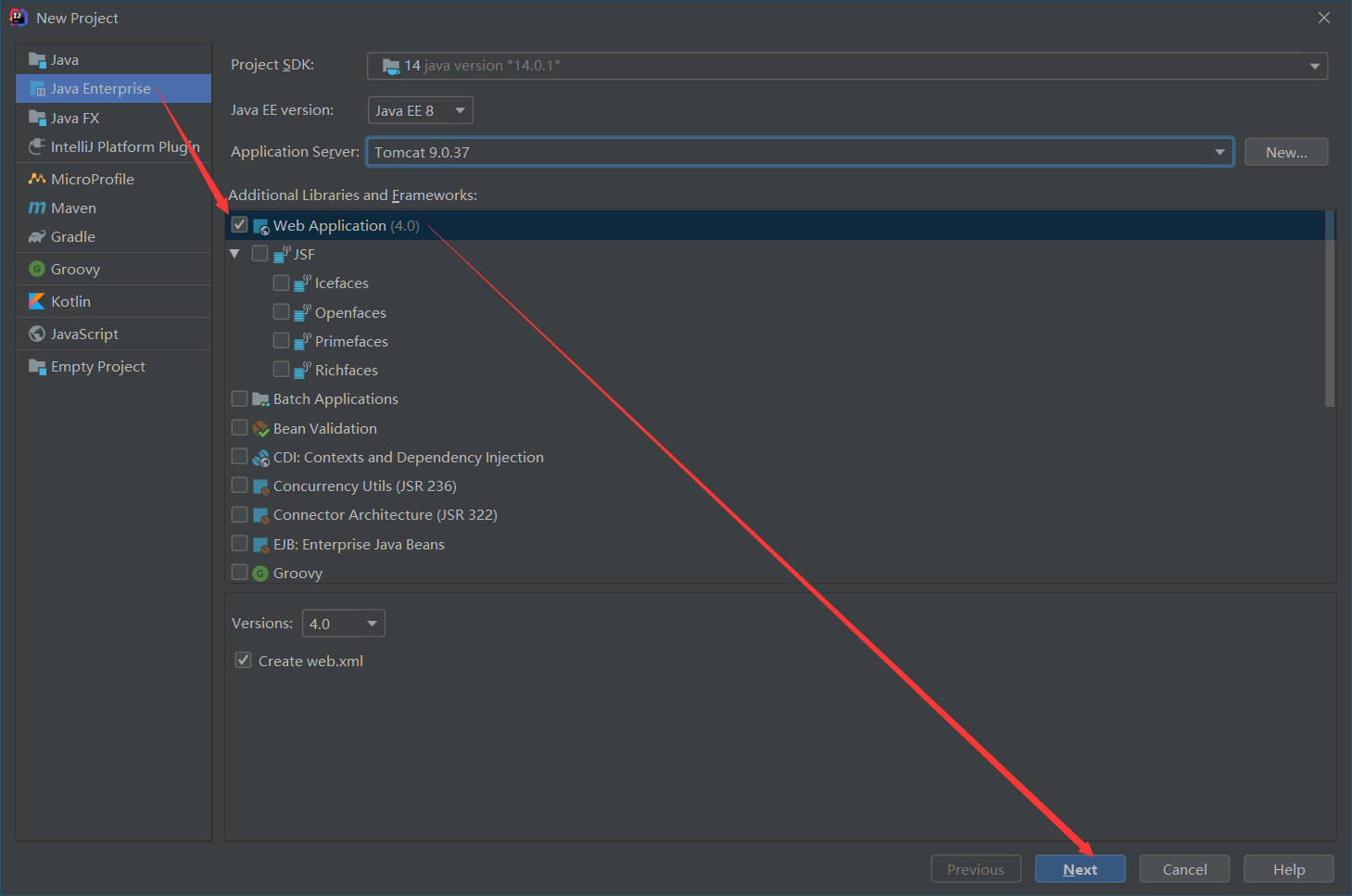Screen dimensions: 1352x896
Task: Uncheck the Web Application checkbox
Action: [x=240, y=225]
